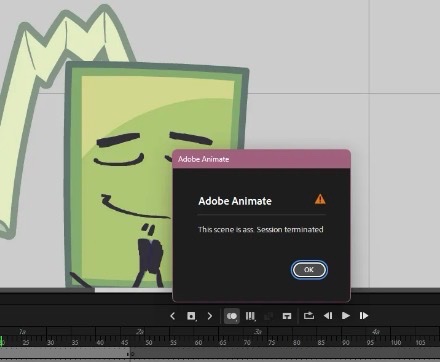440x362 pixels.
Task: Play the timeline animation
Action: (346, 315)
